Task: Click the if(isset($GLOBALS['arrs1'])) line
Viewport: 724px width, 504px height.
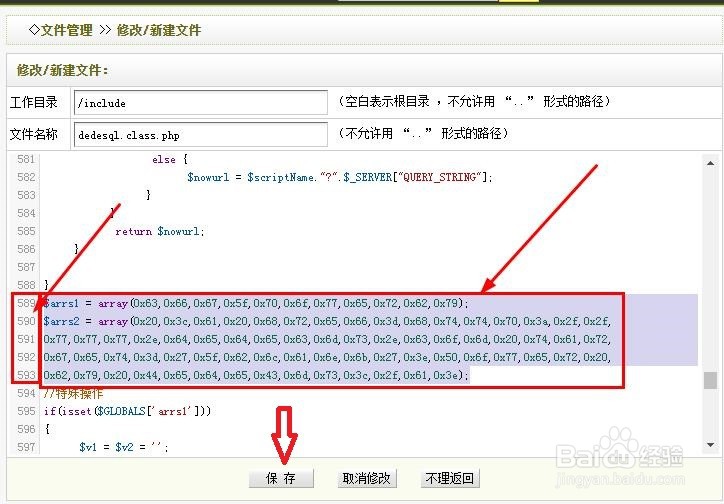Action: (x=127, y=411)
